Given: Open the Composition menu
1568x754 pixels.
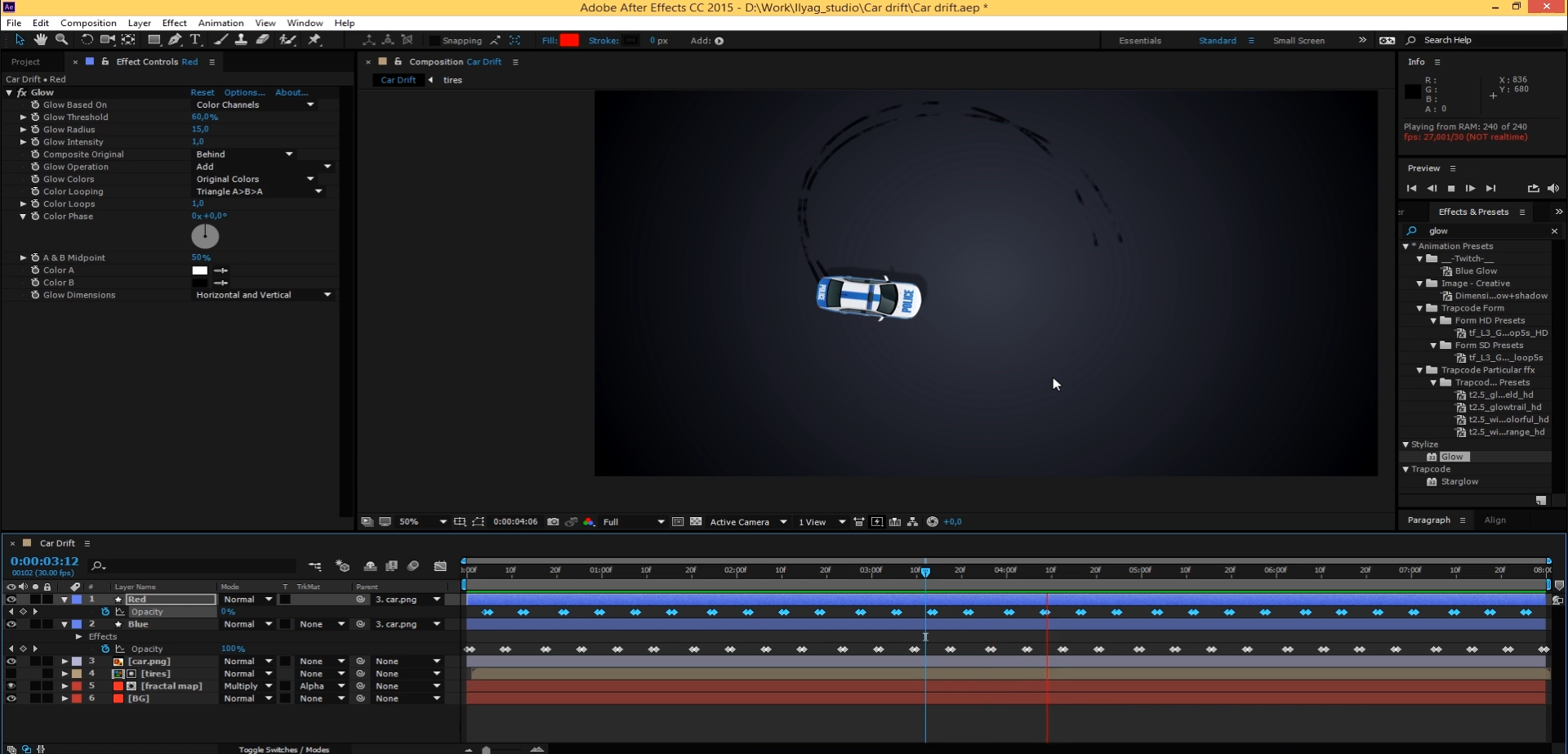Looking at the screenshot, I should coord(88,23).
